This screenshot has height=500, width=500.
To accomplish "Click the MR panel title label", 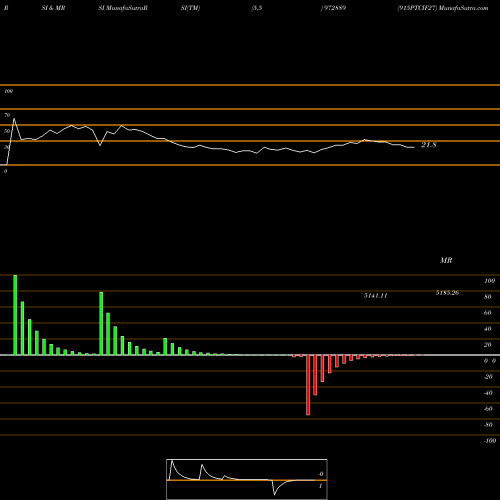I will point(446,260).
